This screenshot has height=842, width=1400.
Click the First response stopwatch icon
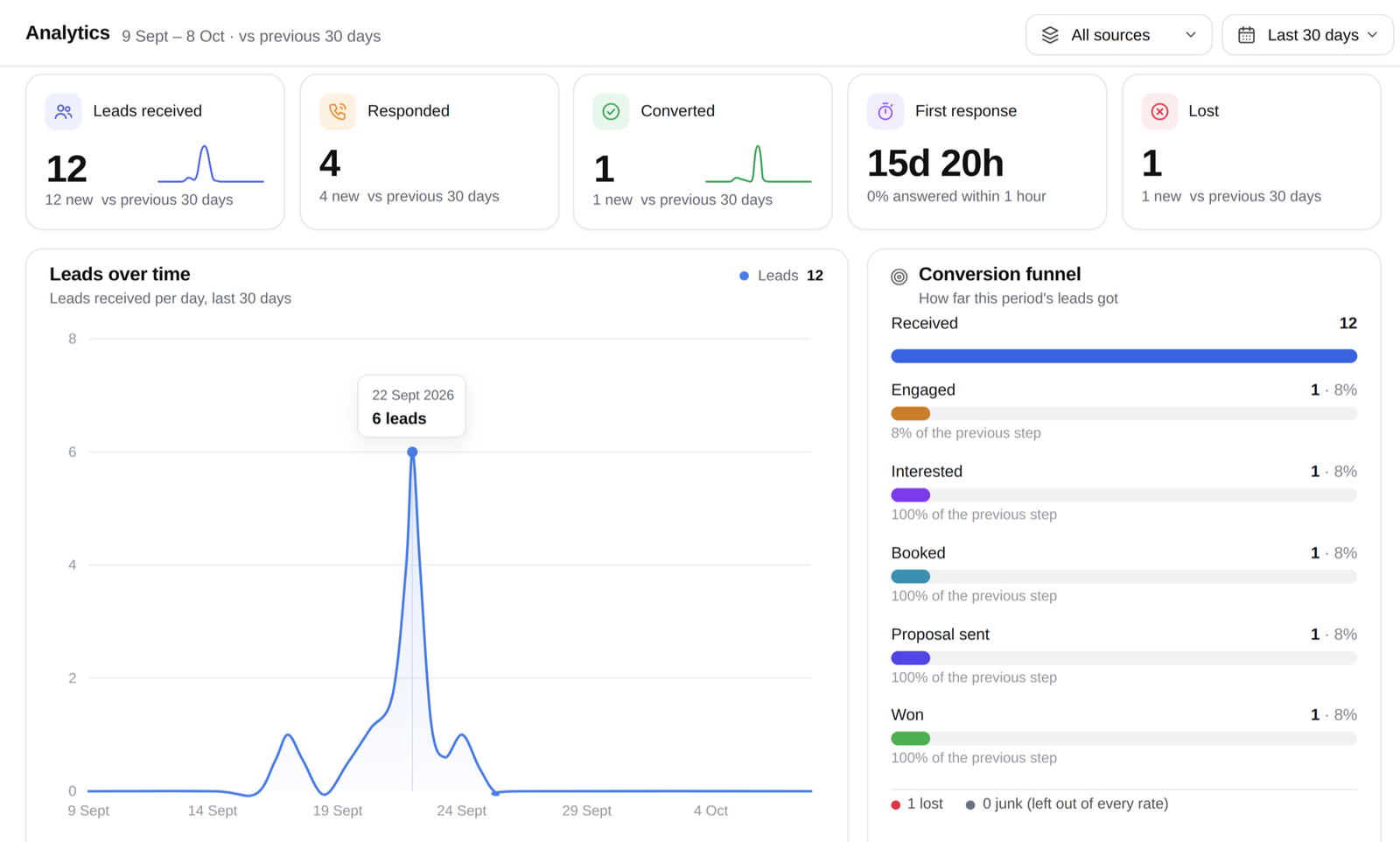(885, 111)
